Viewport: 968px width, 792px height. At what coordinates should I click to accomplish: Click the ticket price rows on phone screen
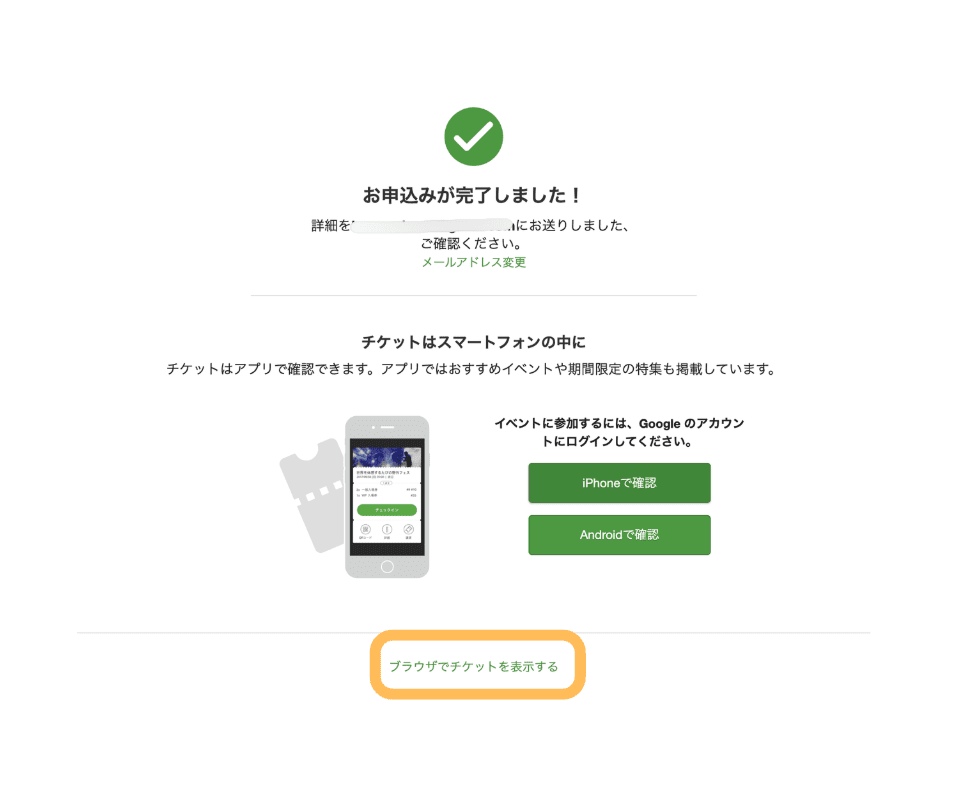click(x=386, y=493)
